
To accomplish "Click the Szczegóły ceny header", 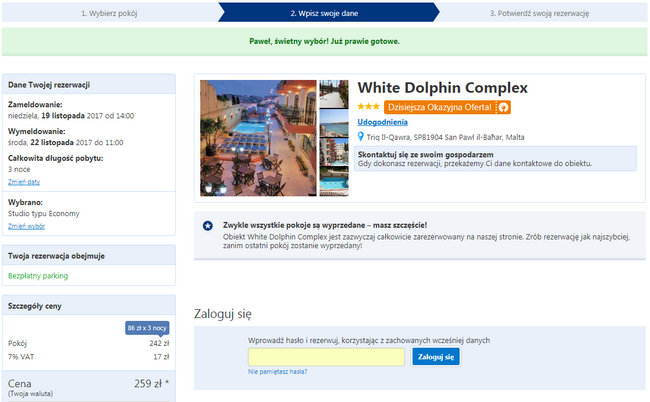I will 34,306.
